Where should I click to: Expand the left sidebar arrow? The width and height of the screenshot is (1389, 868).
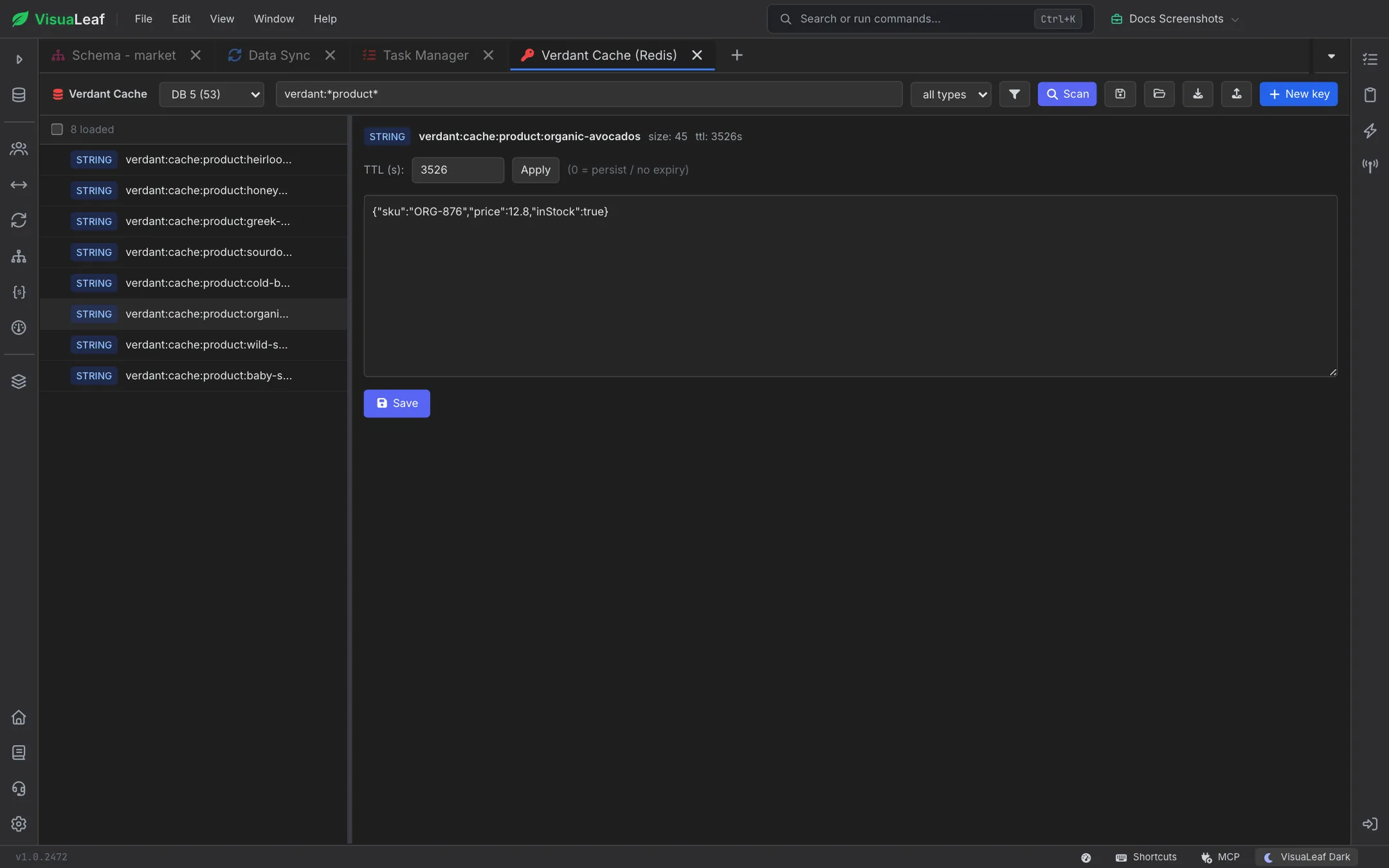(x=19, y=59)
